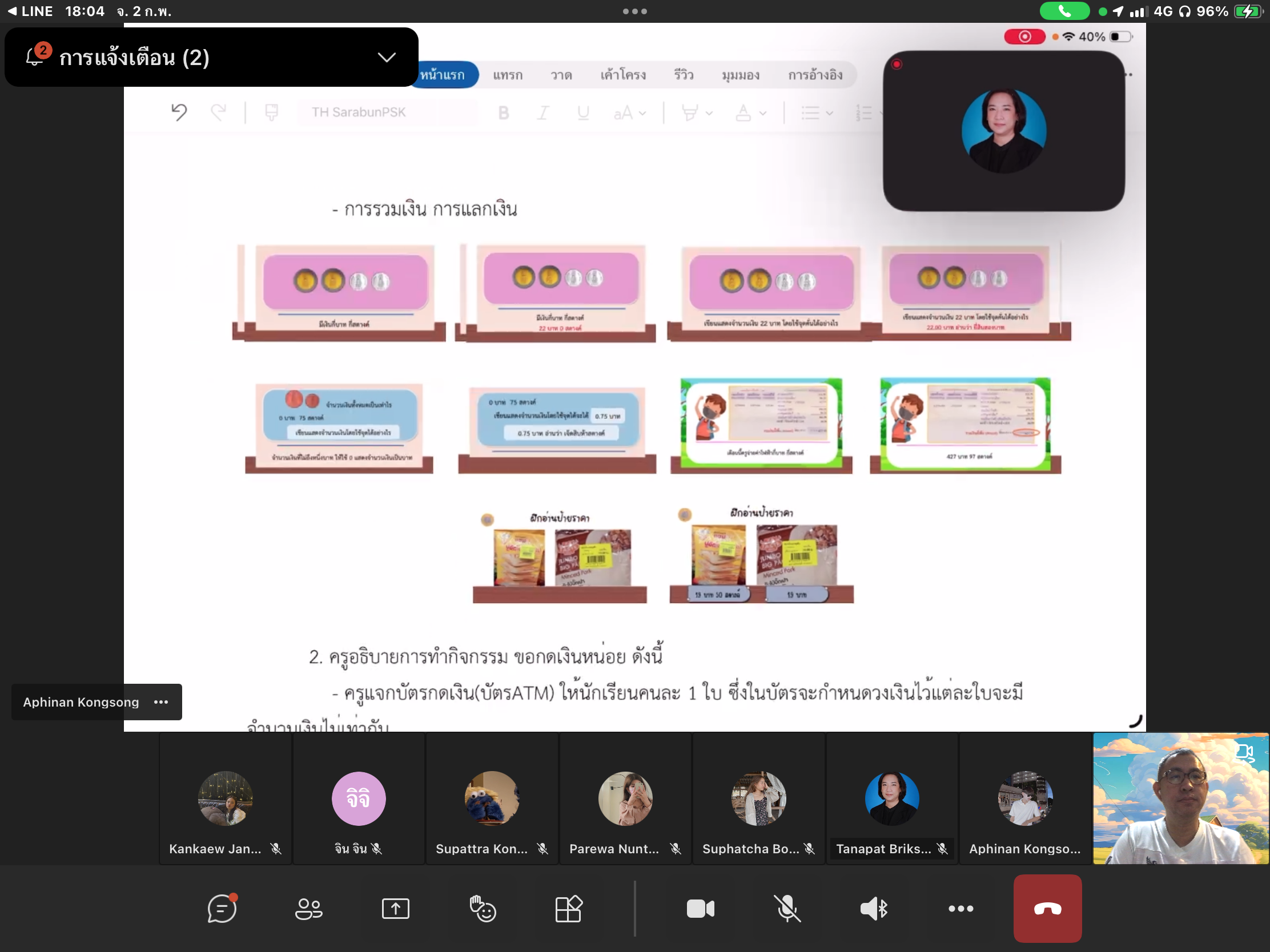1270x952 pixels.
Task: Switch to the แทรก tab
Action: (x=508, y=75)
